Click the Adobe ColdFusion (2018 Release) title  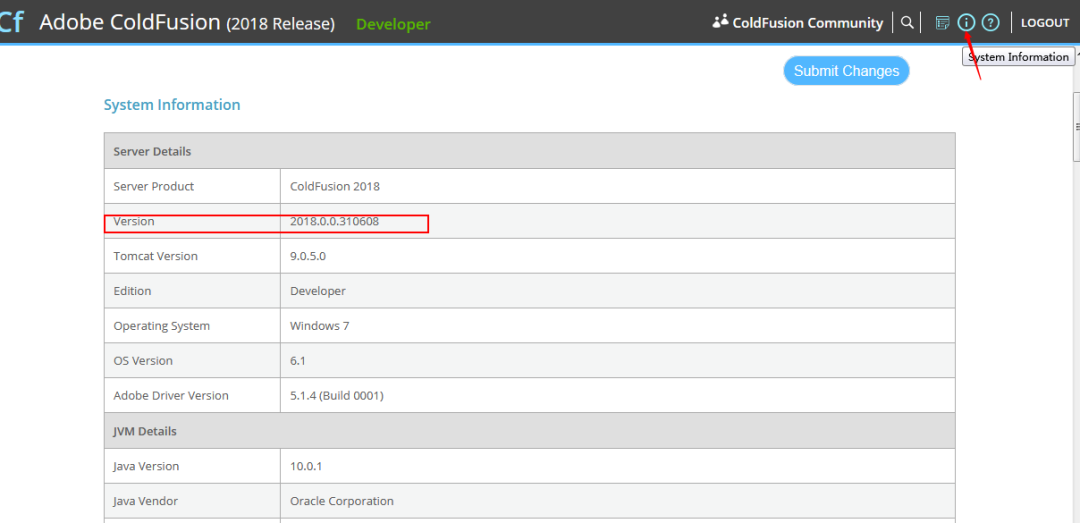coord(187,23)
